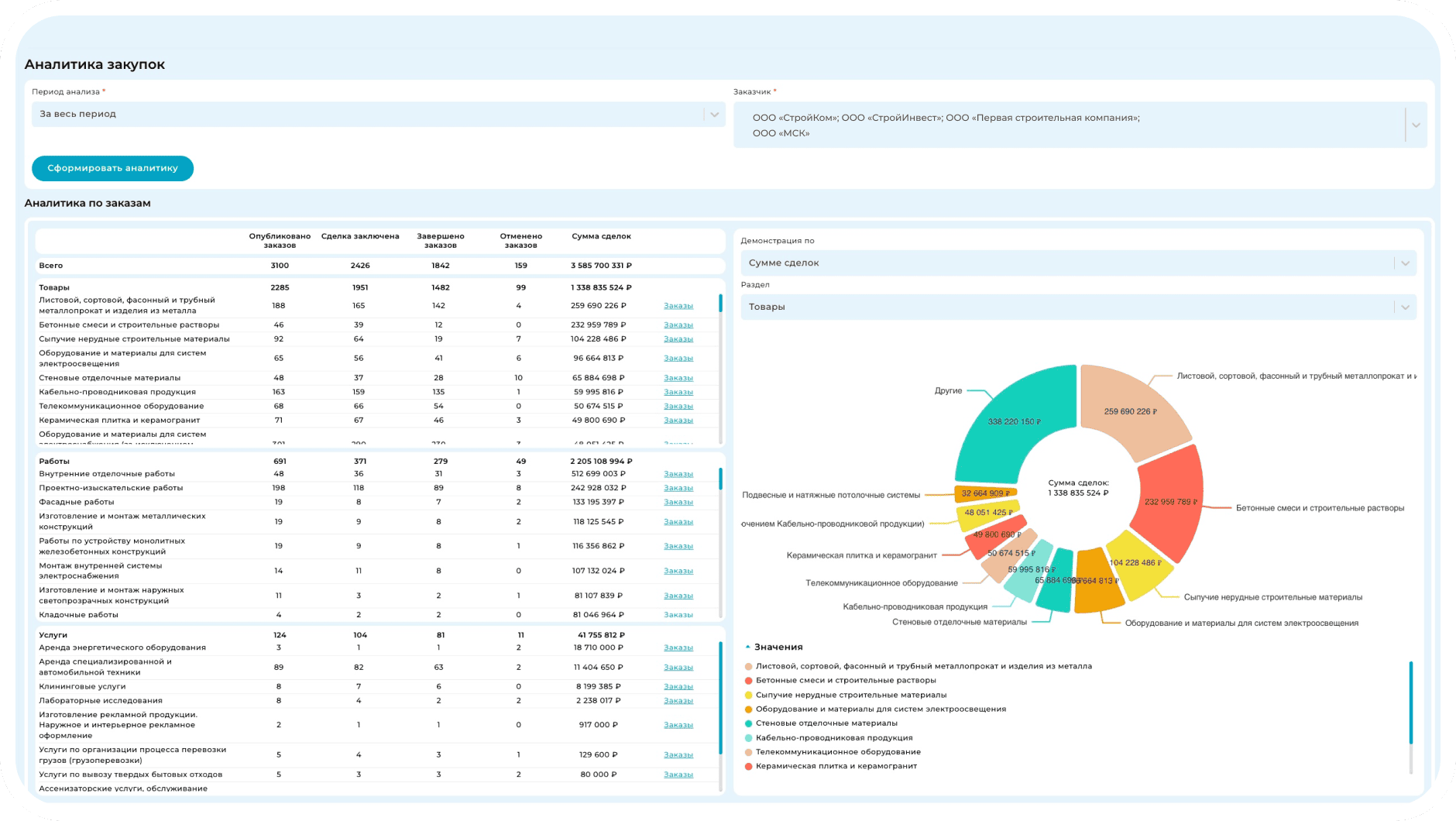Open Заказы link for Фасадные работы
Image resolution: width=1456 pixels, height=821 pixels.
point(678,503)
